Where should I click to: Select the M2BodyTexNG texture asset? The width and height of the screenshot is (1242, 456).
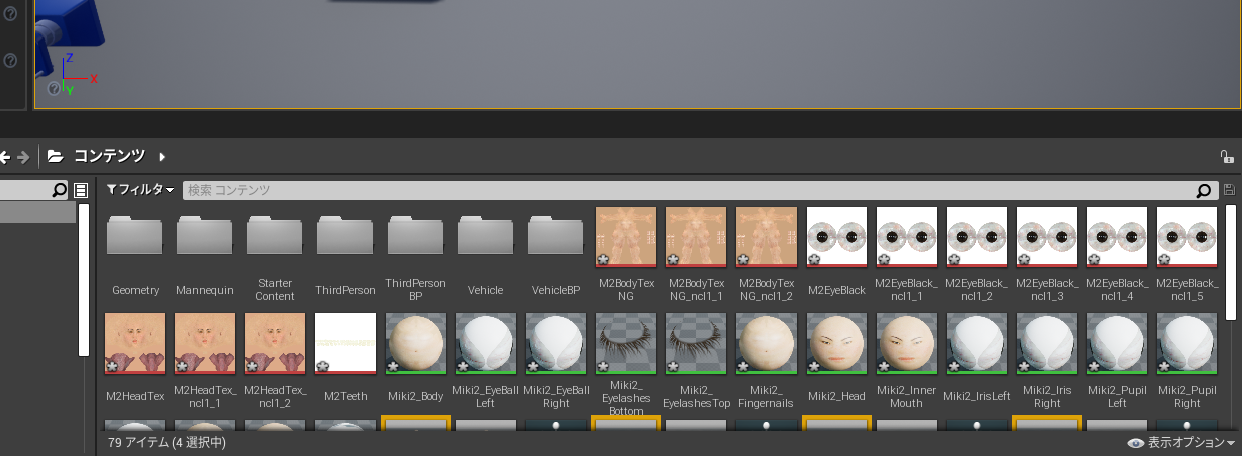[626, 237]
